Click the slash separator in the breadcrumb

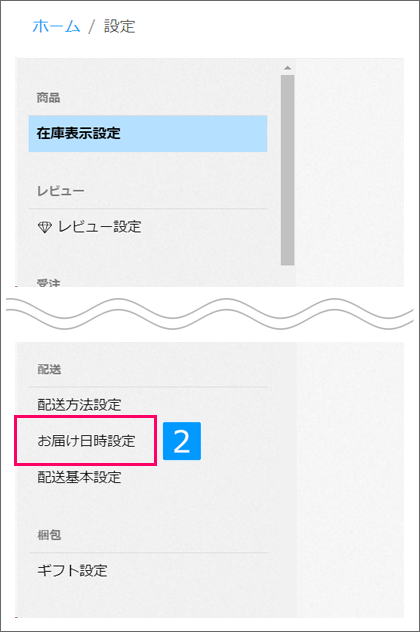[x=92, y=27]
